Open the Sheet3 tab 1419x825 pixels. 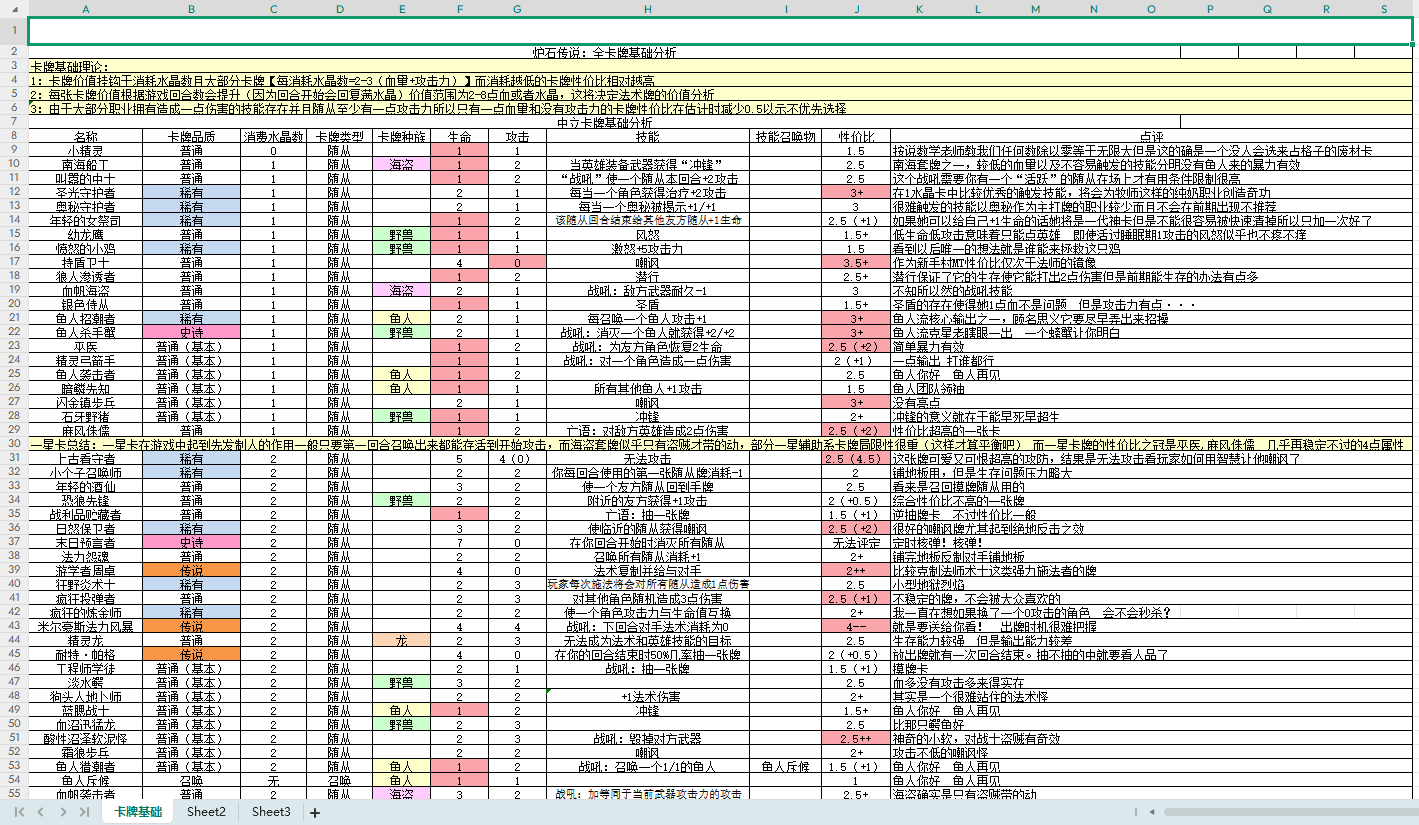click(x=271, y=812)
